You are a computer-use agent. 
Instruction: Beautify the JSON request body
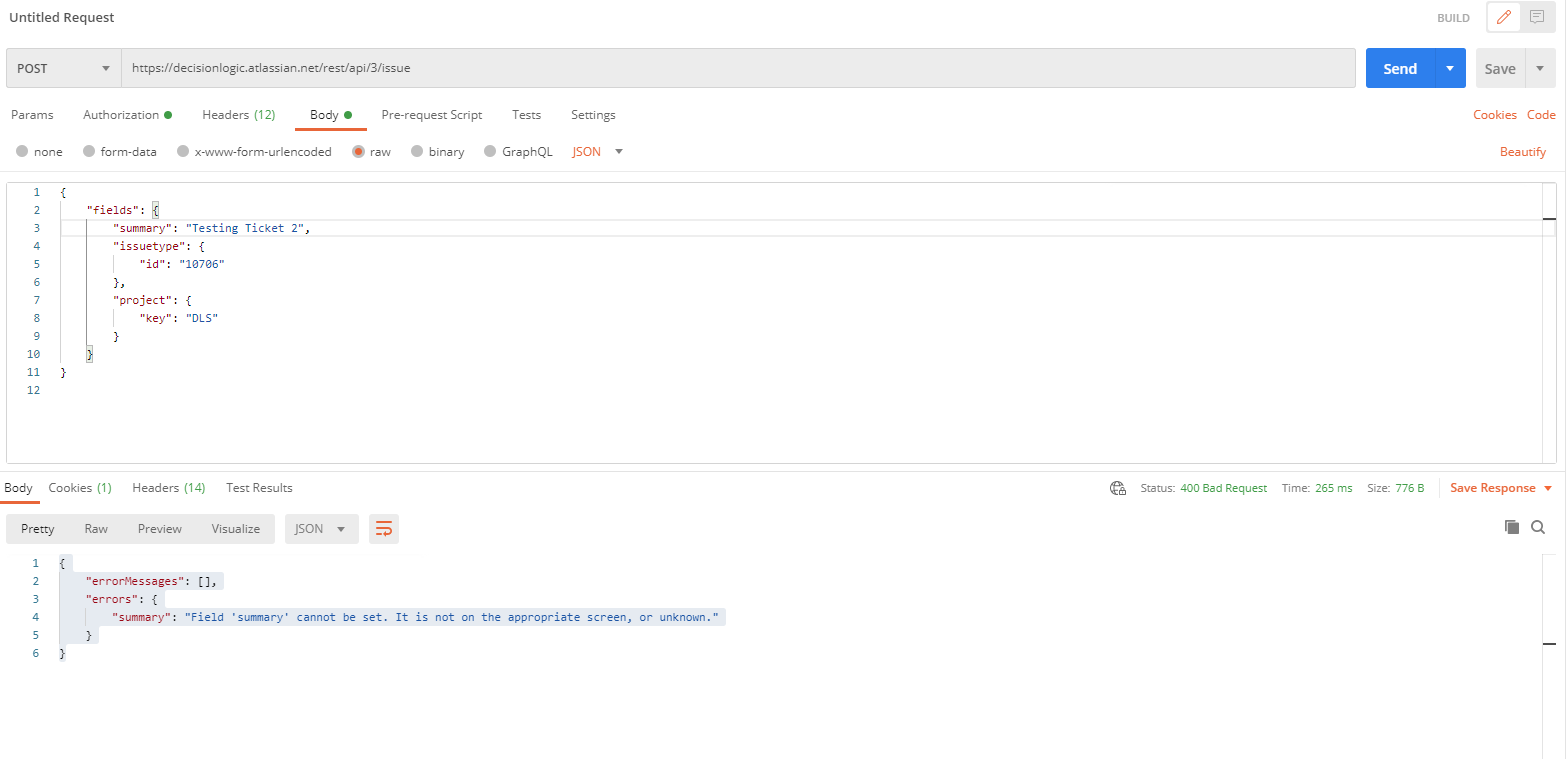coord(1523,151)
